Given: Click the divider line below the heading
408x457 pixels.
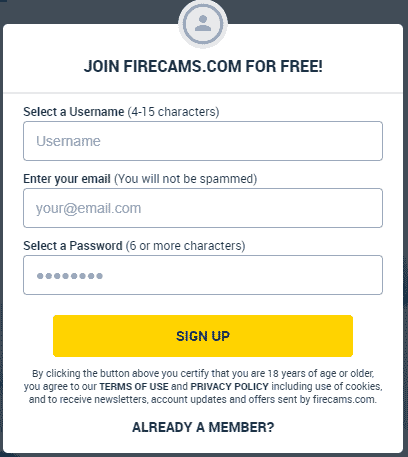Looking at the screenshot, I should [203, 93].
